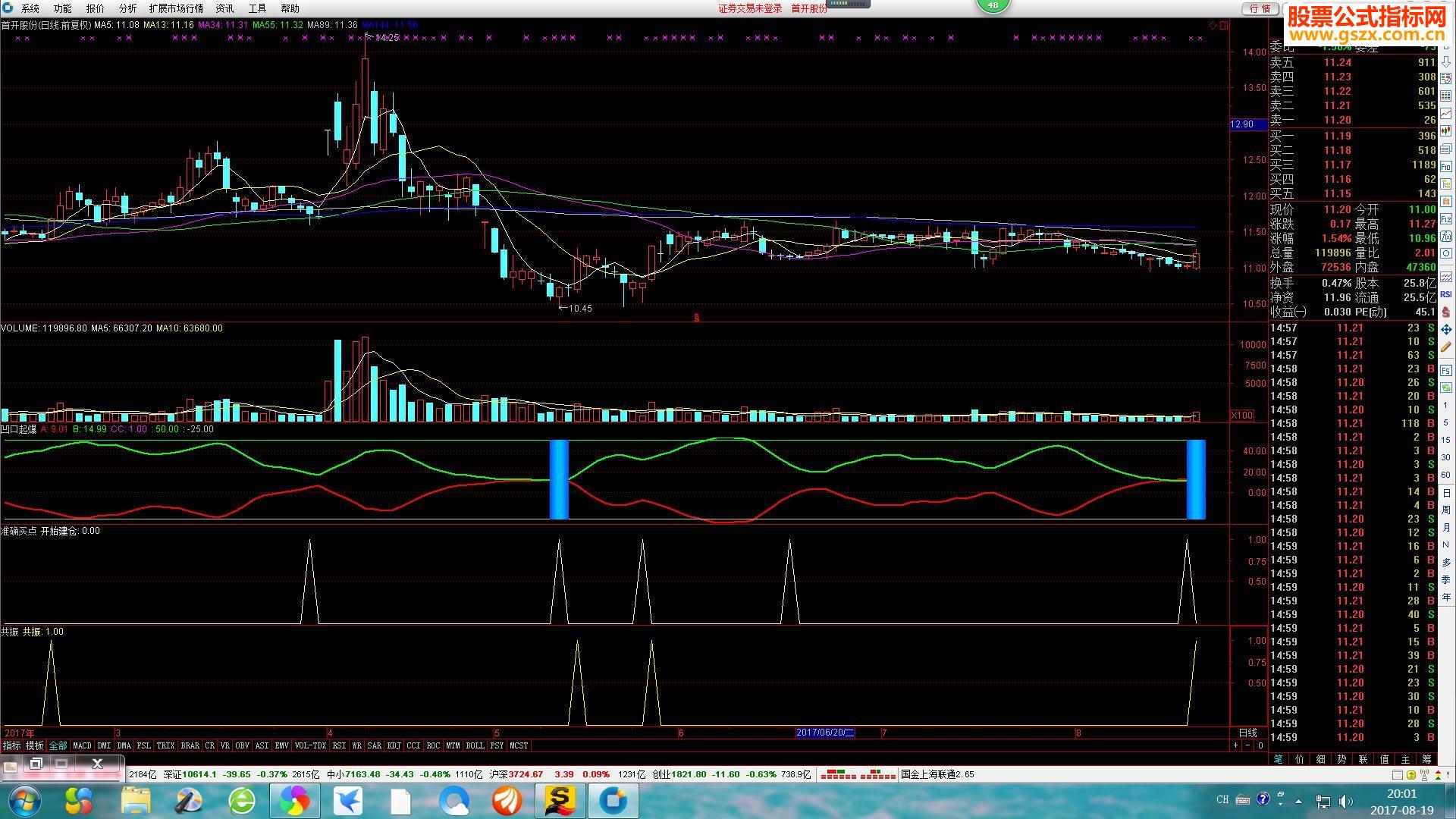Open the S-logo app in Windows taskbar
This screenshot has height=819, width=1456.
tap(560, 801)
